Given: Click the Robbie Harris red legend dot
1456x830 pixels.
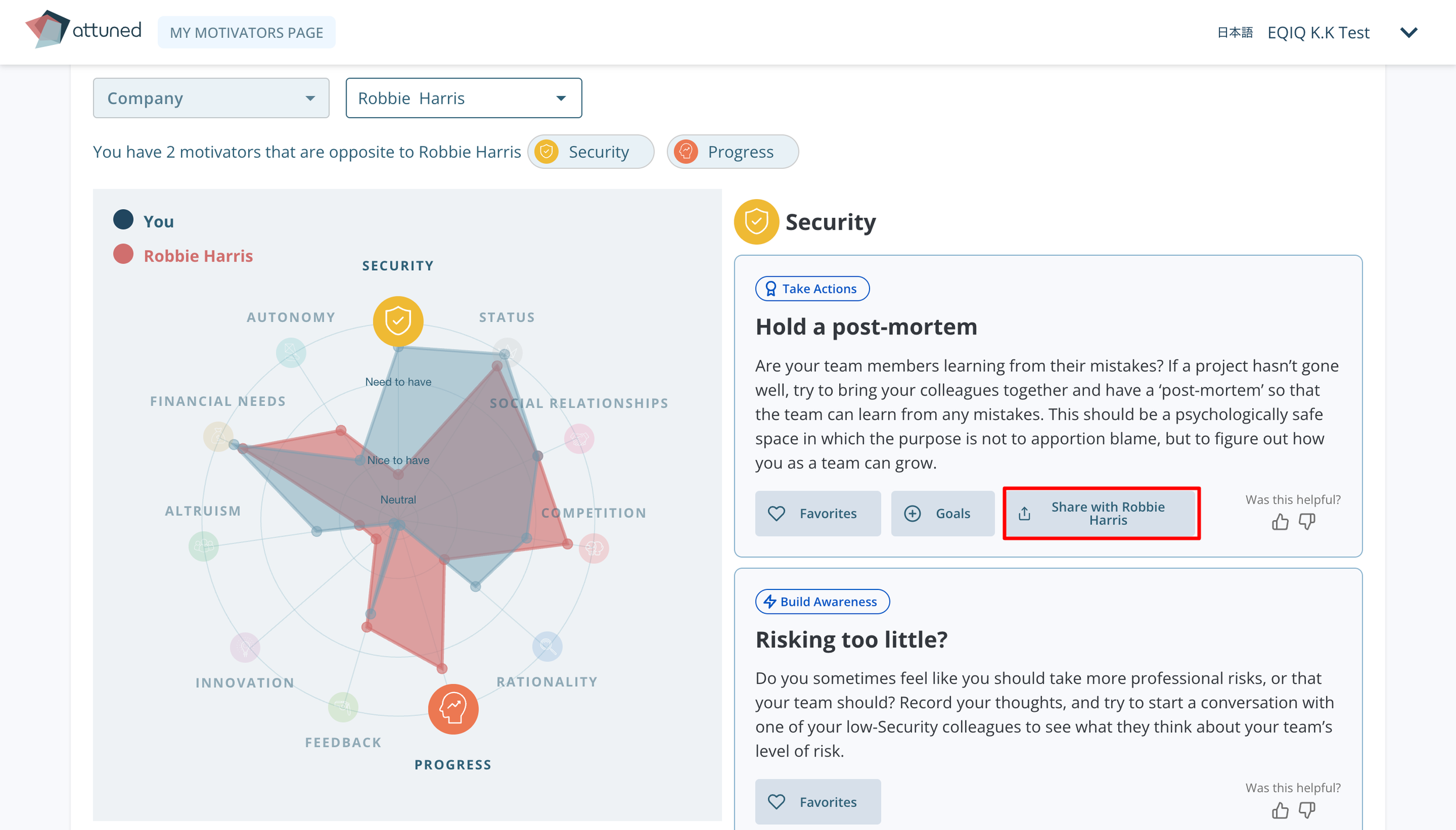Looking at the screenshot, I should click(x=123, y=255).
